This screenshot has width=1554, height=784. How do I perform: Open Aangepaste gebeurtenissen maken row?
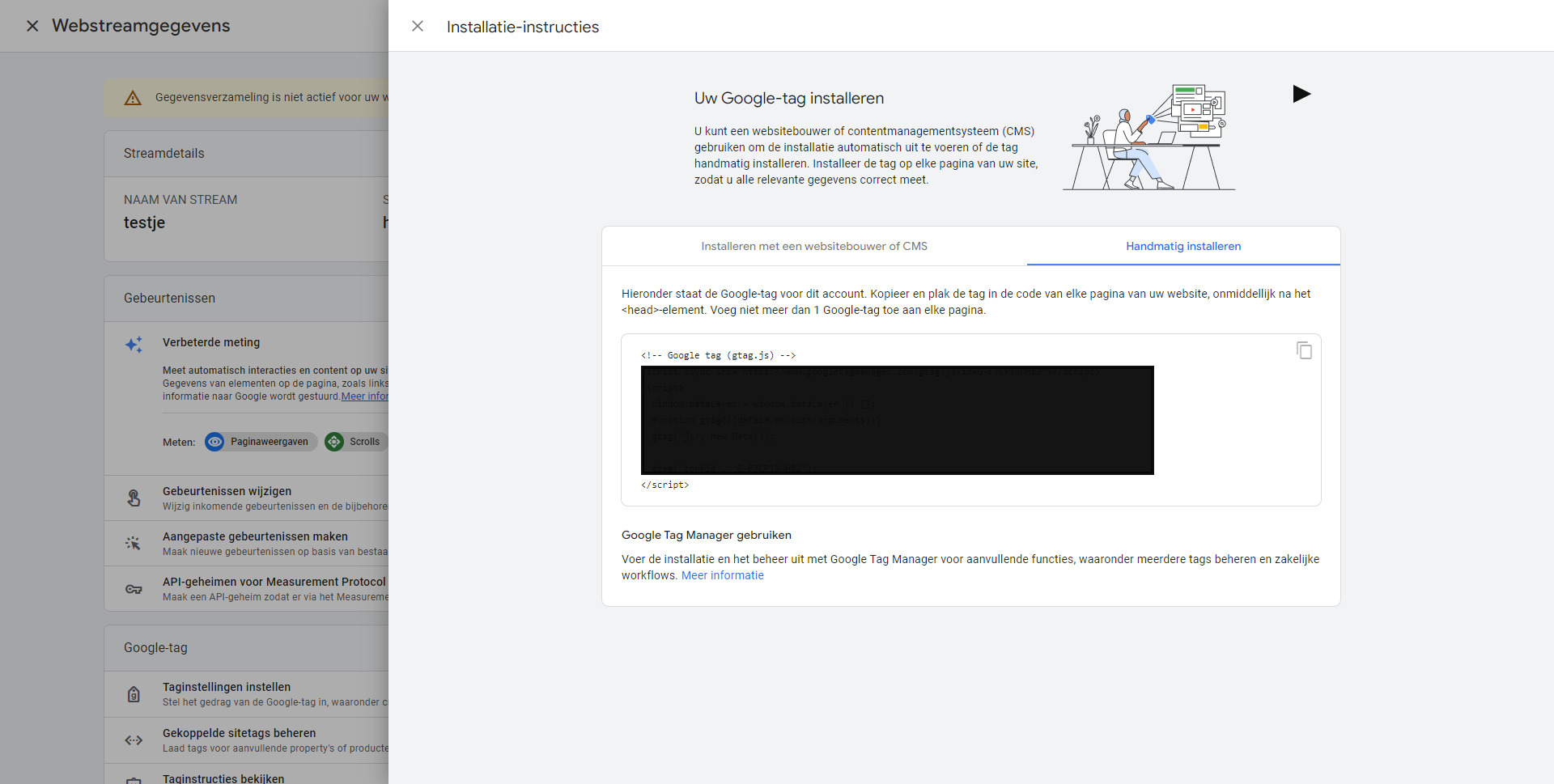247,544
